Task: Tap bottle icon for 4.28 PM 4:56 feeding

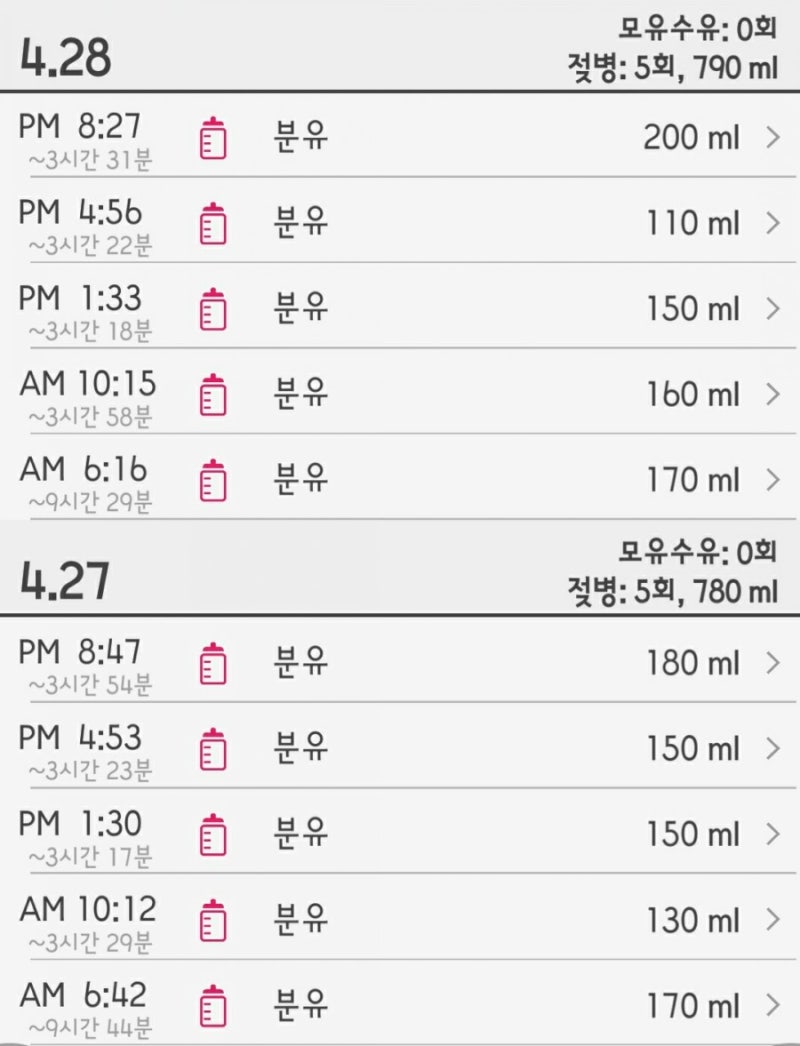Action: tap(213, 223)
